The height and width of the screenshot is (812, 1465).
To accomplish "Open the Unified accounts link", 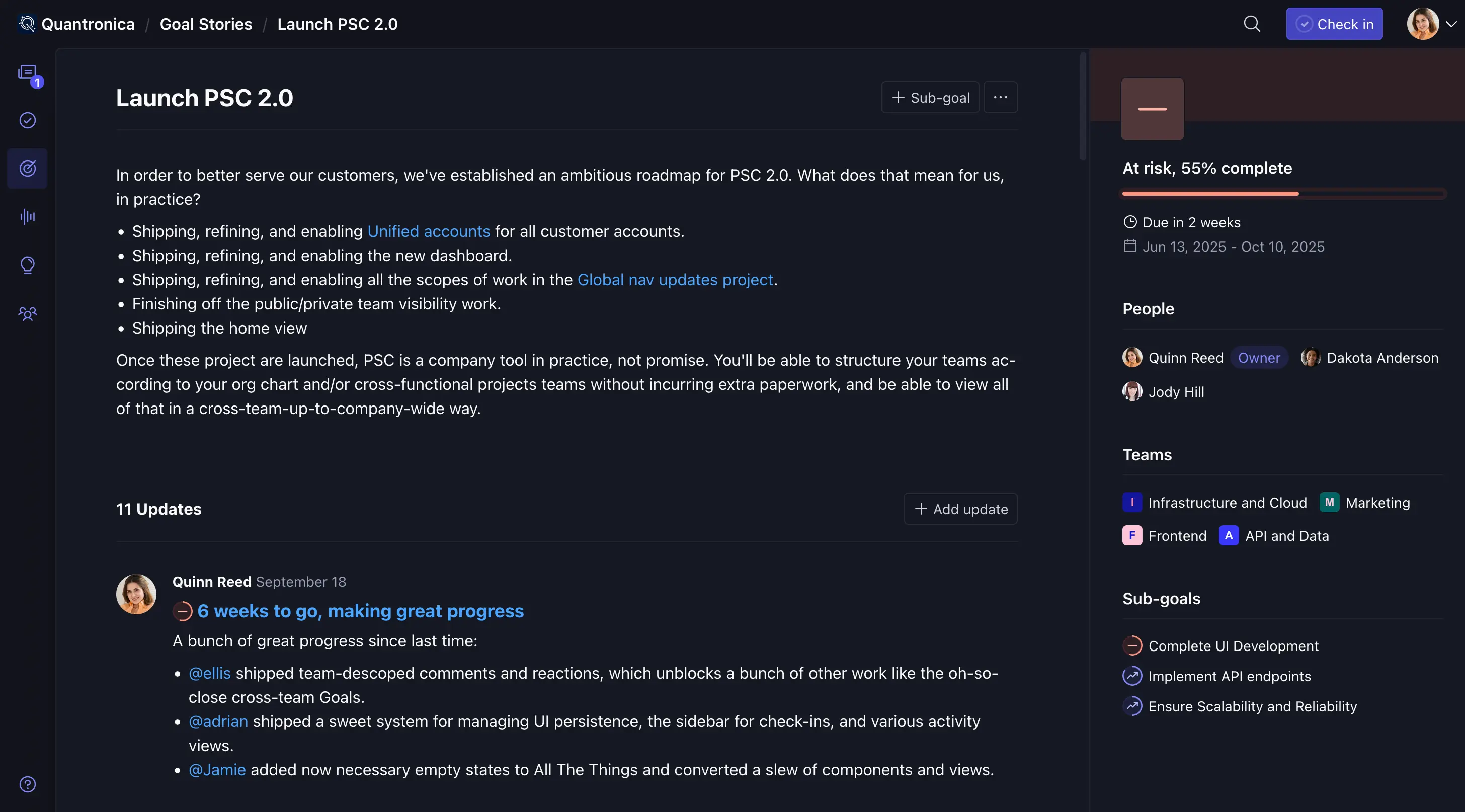I will pyautogui.click(x=428, y=231).
